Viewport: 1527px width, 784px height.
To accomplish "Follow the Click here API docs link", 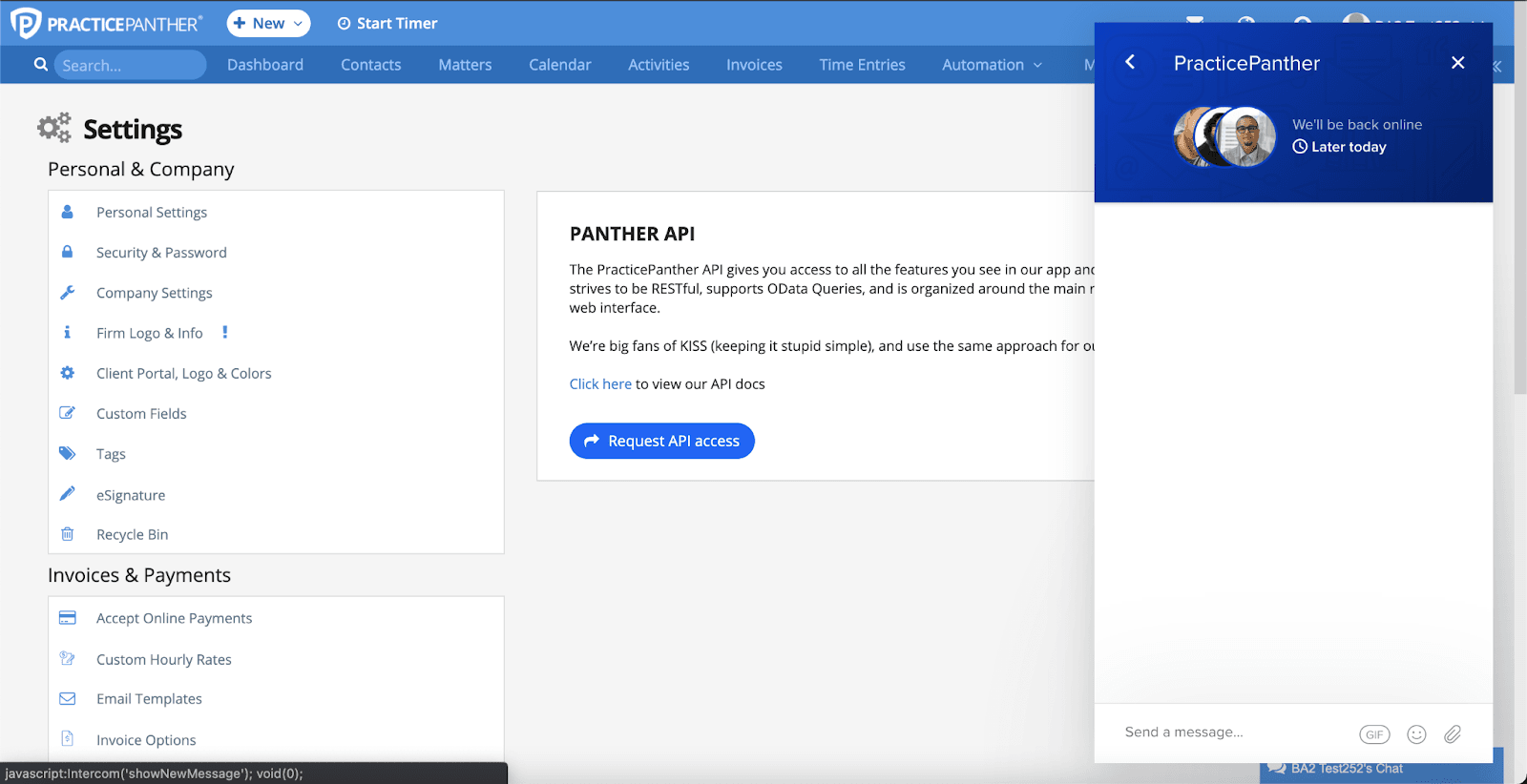I will point(600,383).
